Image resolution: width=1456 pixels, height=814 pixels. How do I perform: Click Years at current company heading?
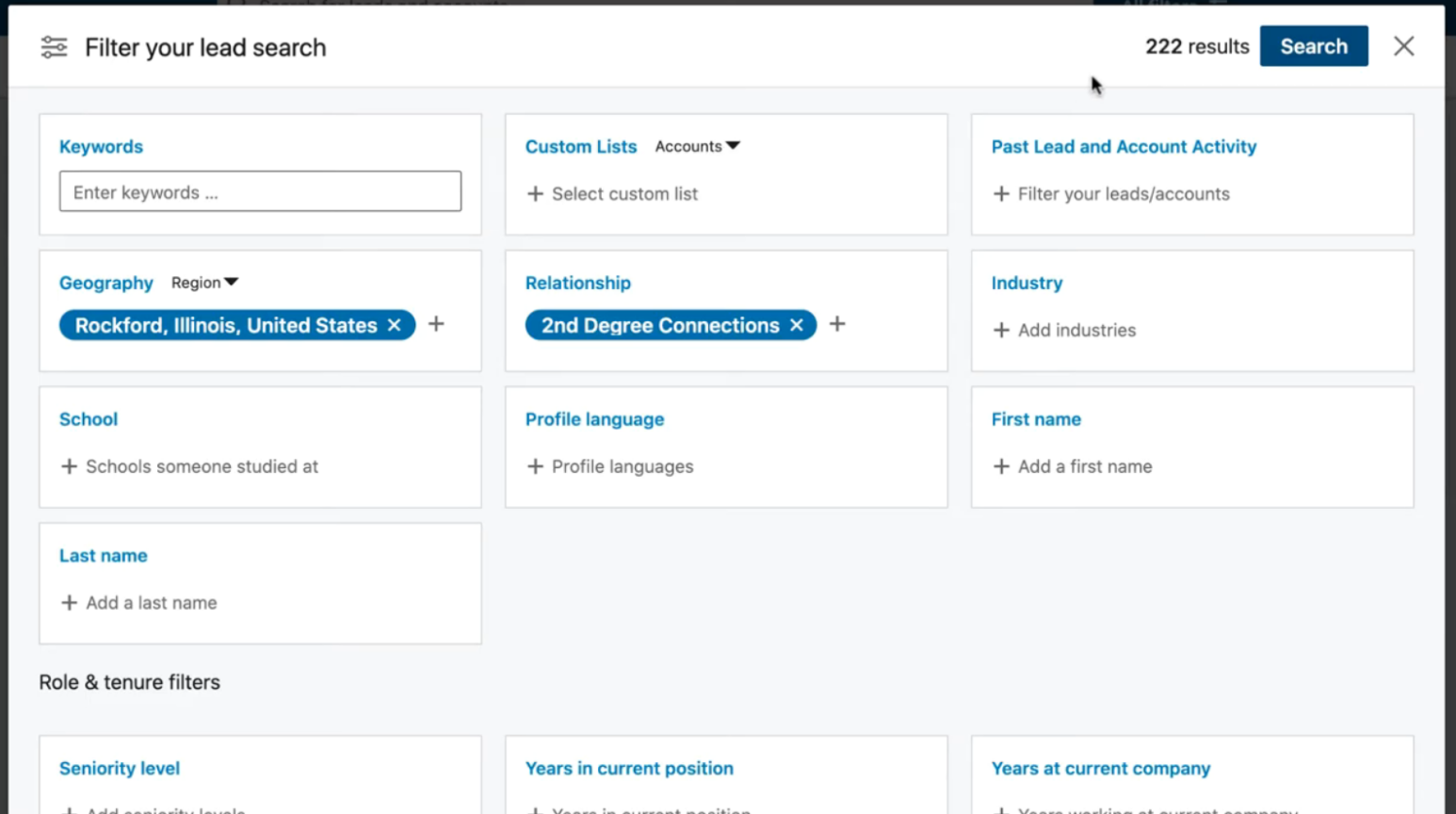[x=1101, y=769]
